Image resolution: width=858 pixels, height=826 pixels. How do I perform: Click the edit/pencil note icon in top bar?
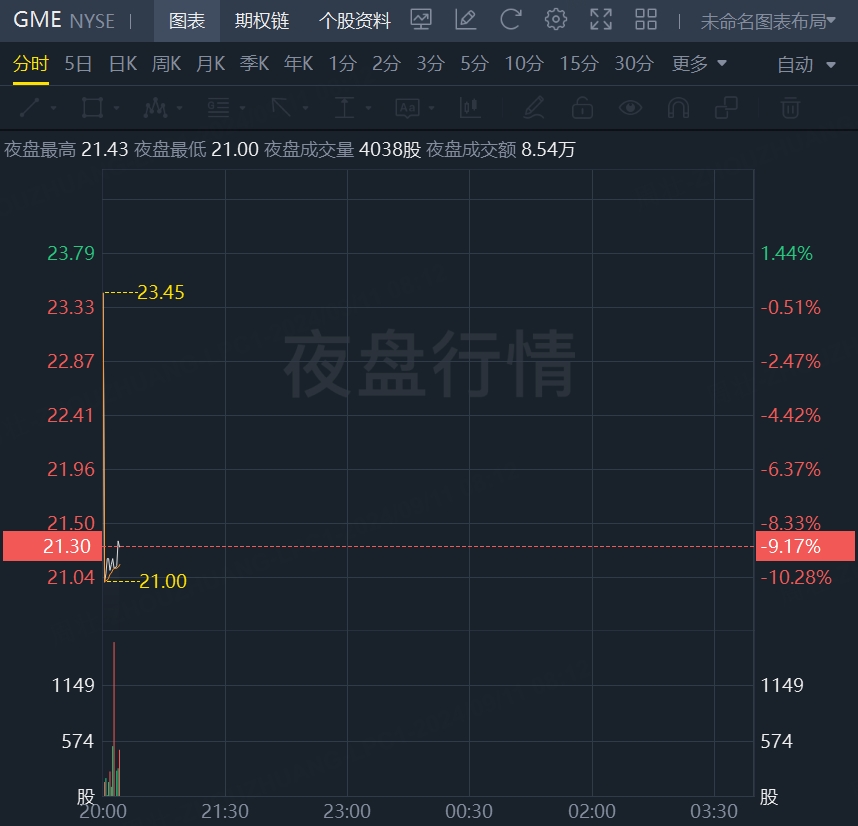pos(466,20)
